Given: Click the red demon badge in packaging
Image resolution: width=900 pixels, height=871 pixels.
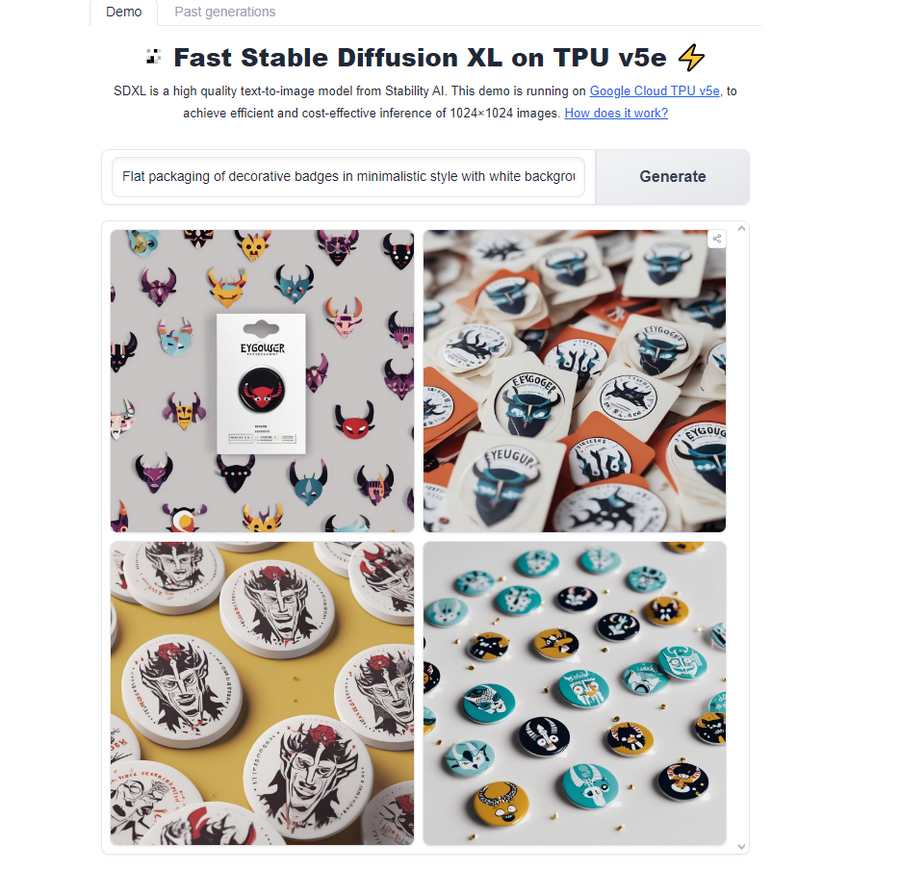Looking at the screenshot, I should click(x=261, y=390).
